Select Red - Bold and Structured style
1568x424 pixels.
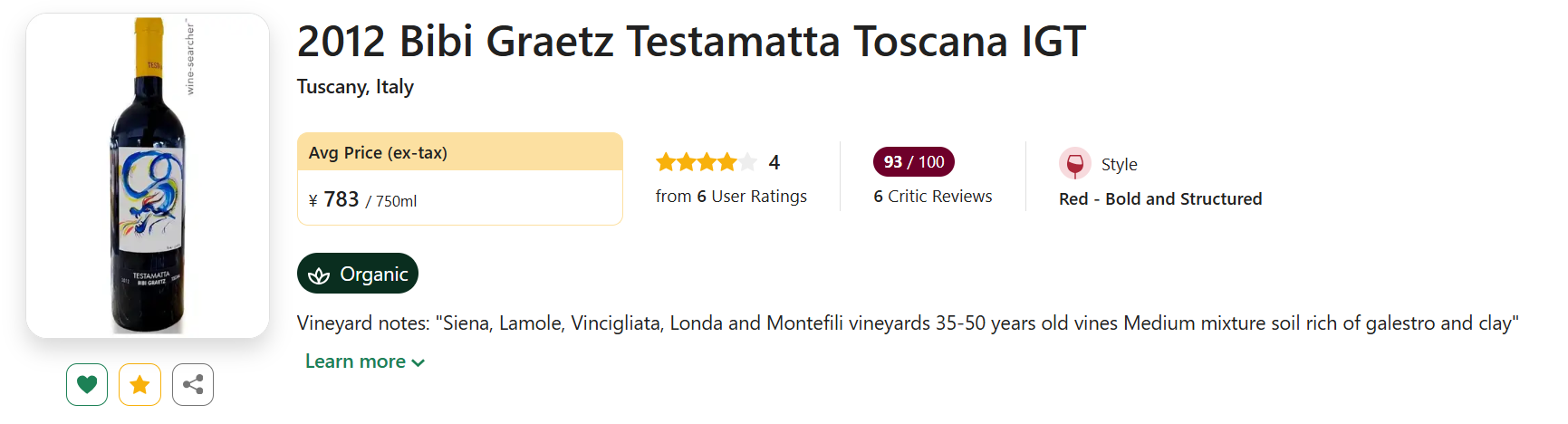coord(1159,199)
